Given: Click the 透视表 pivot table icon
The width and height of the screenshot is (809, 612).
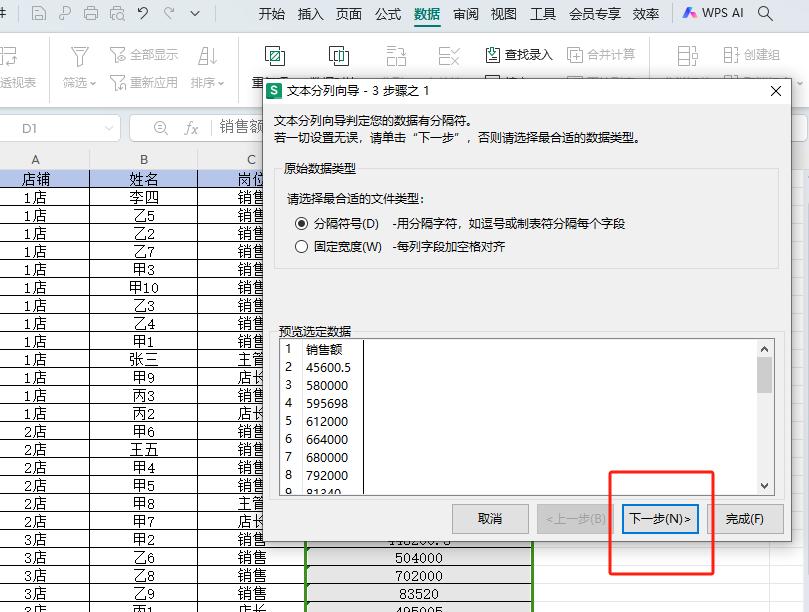Looking at the screenshot, I should point(8,56).
